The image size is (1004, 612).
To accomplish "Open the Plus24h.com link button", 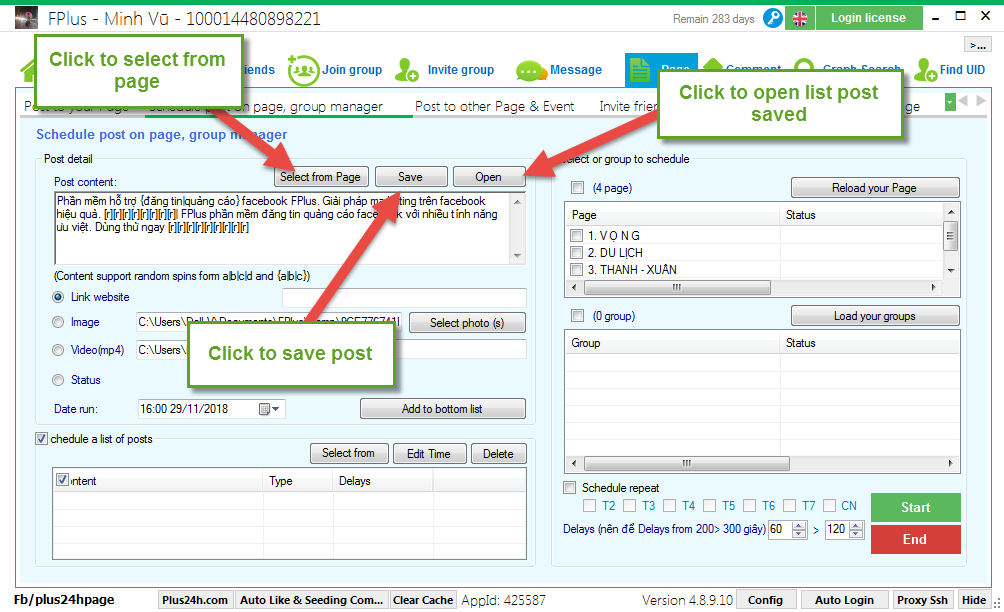I will (x=195, y=600).
